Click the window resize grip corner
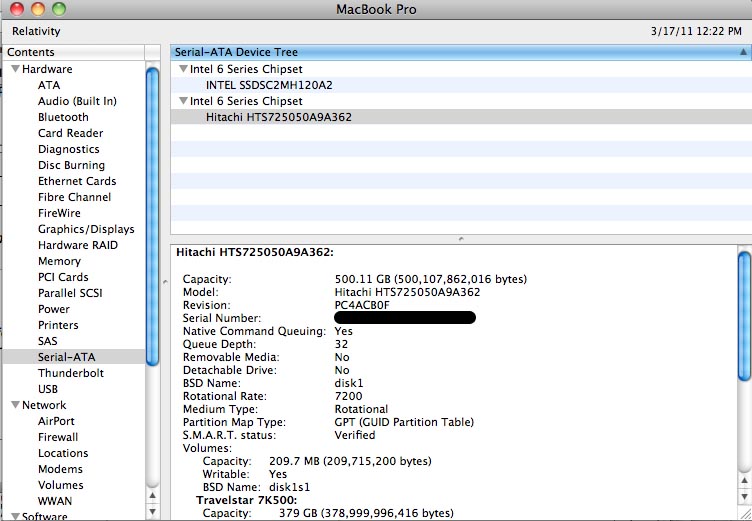752x521 pixels. point(745,514)
